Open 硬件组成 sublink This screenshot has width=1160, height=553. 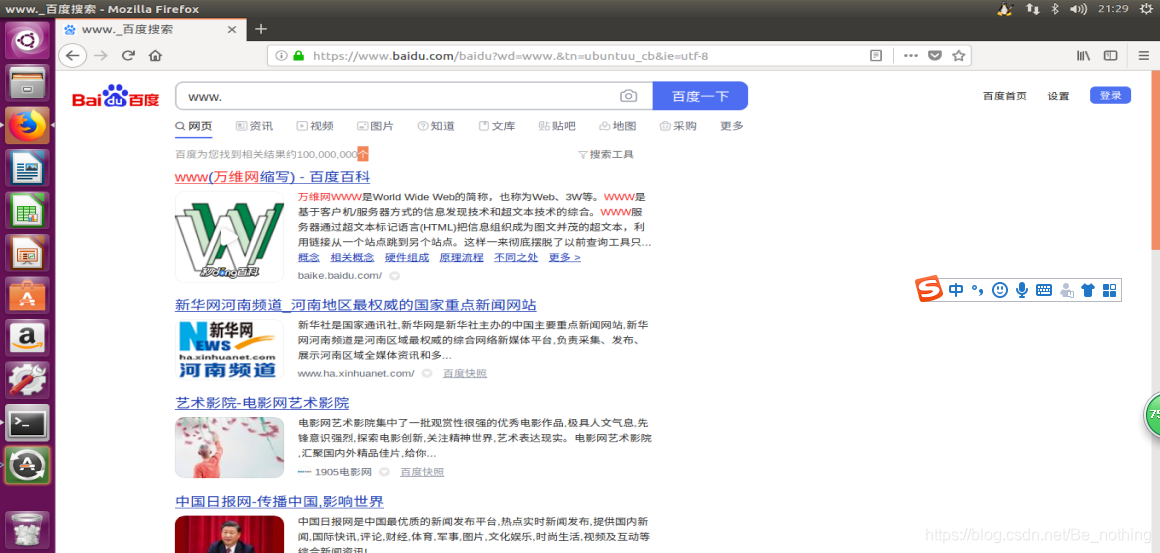407,257
